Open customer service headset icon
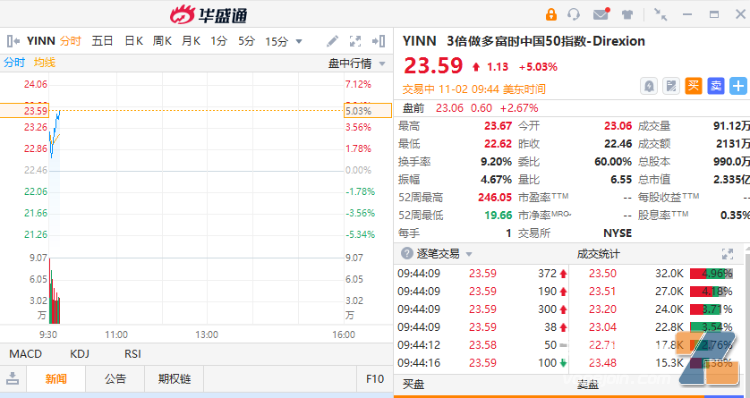 pyautogui.click(x=574, y=14)
